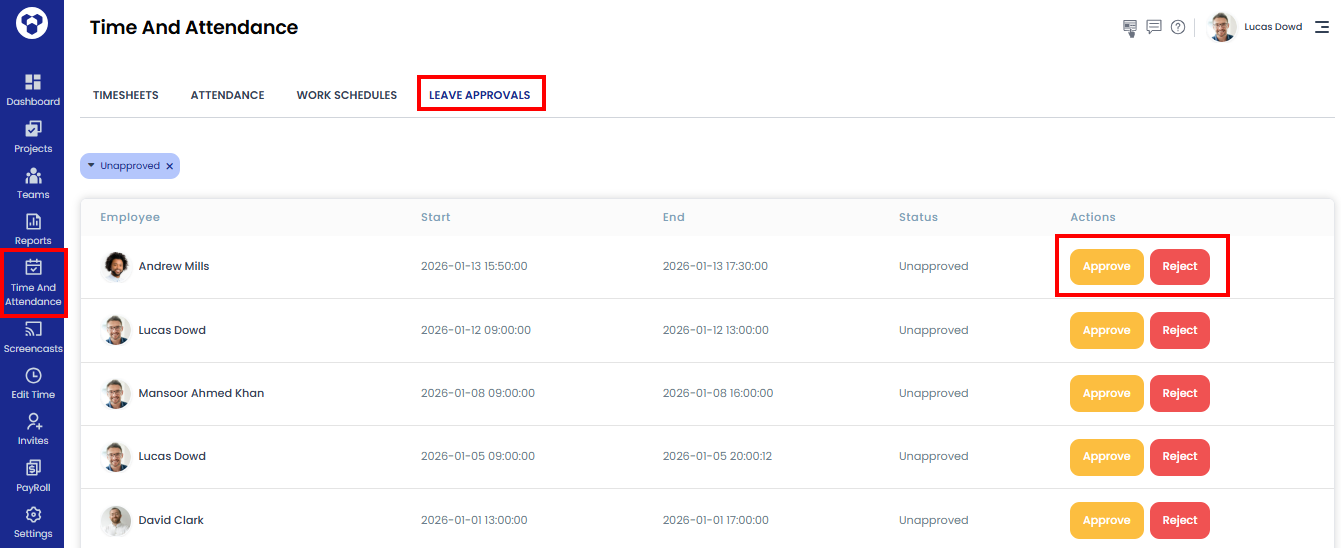Open the Invites sidebar icon
The image size is (1341, 548).
(33, 422)
